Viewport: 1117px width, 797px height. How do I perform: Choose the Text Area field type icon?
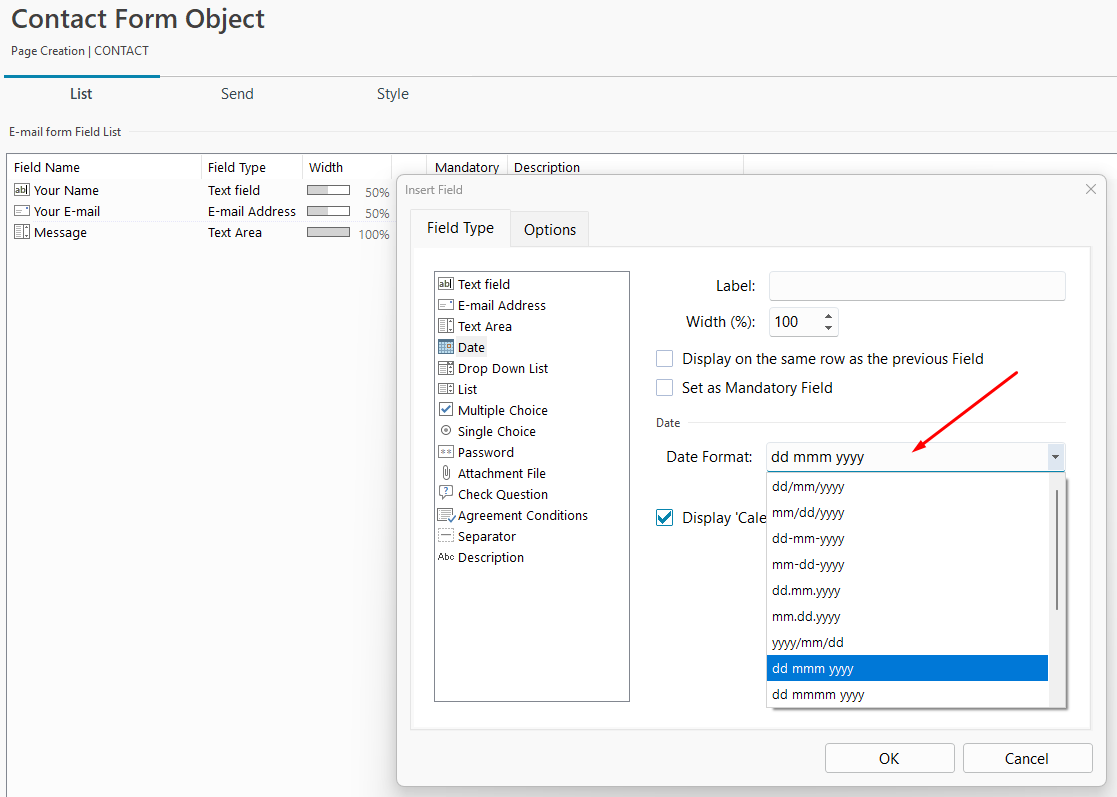point(445,326)
